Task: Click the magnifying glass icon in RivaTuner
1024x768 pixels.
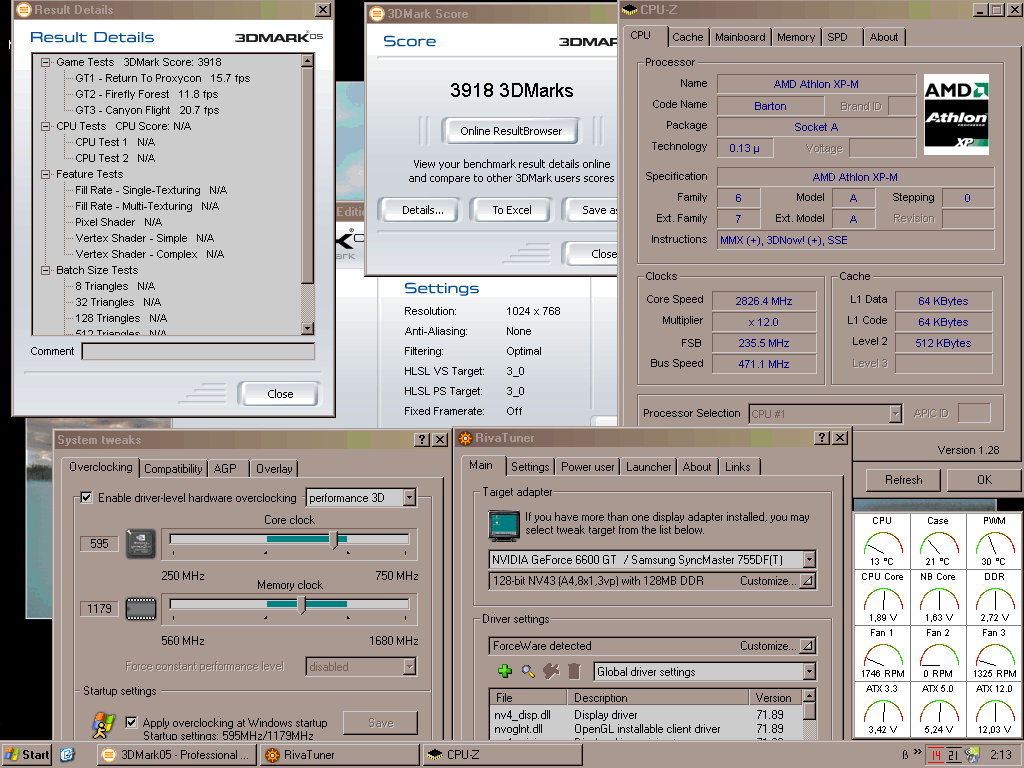Action: pos(528,671)
